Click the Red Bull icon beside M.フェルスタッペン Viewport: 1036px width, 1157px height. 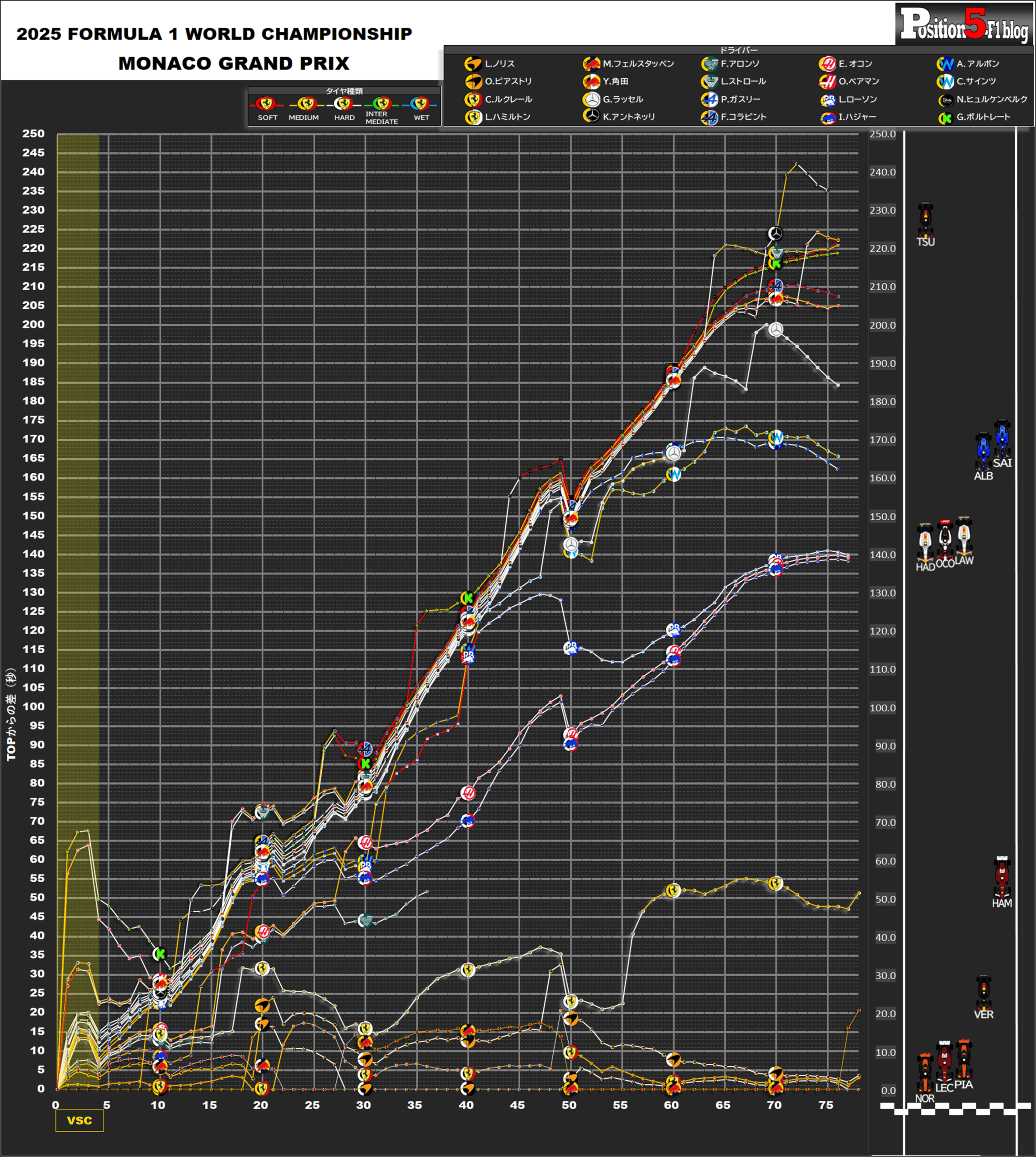click(x=591, y=64)
